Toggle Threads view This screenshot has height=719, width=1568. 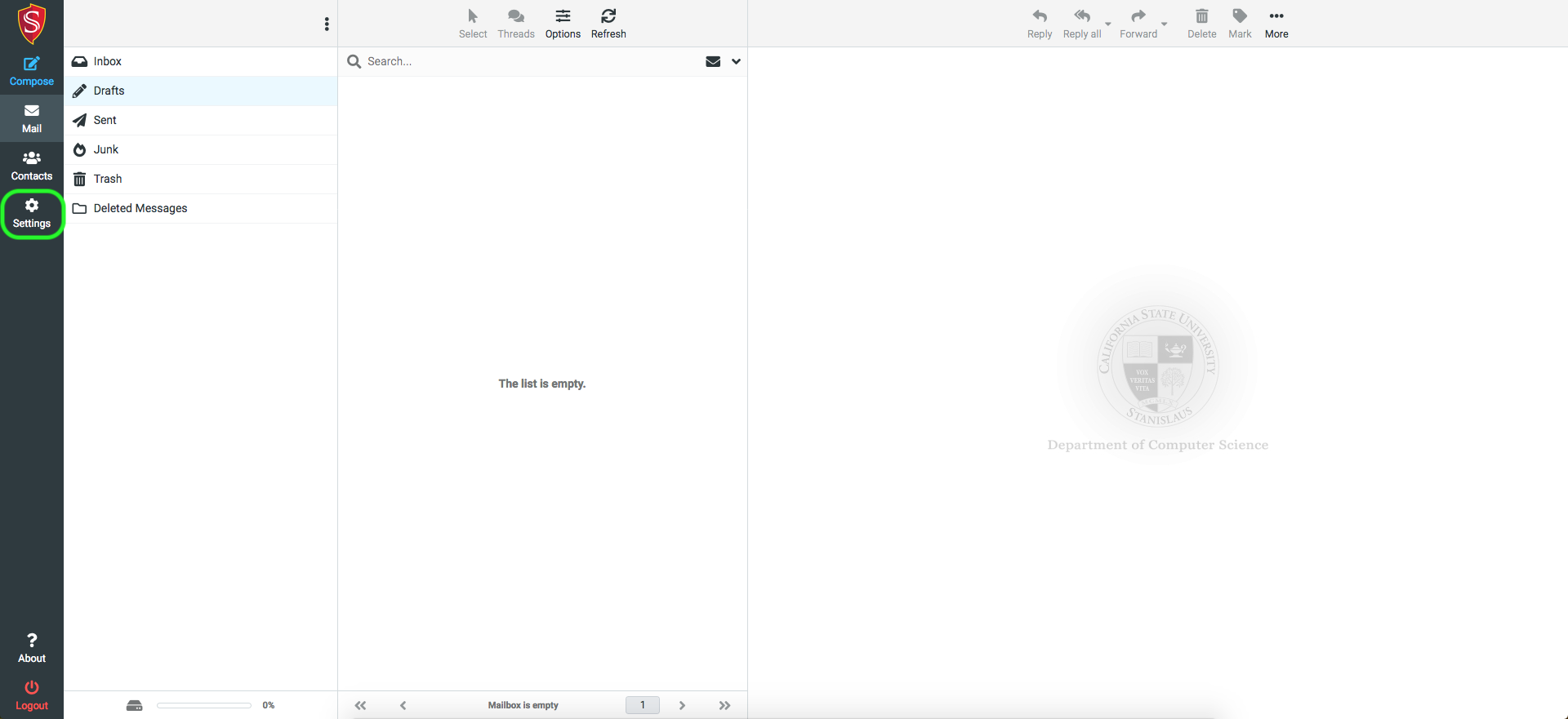coord(516,24)
